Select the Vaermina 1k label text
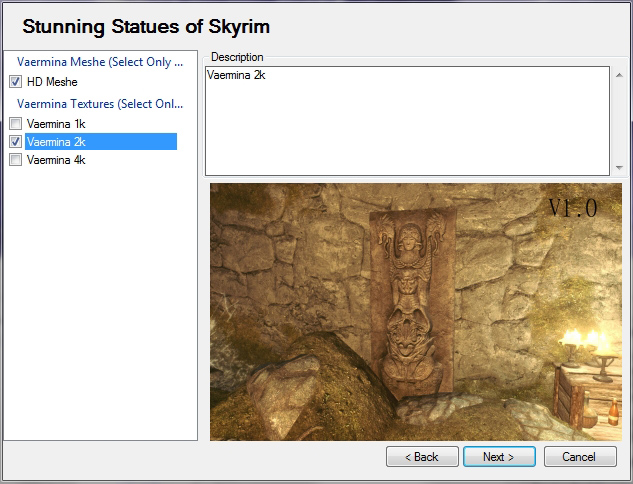Screen dimensions: 633x484 56,124
